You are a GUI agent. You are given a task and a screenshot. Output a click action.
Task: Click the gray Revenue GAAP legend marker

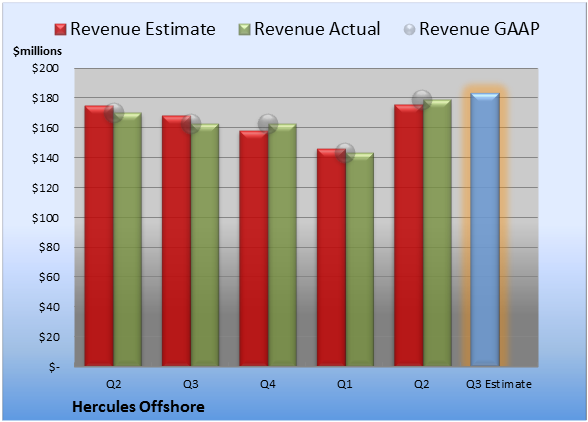410,30
